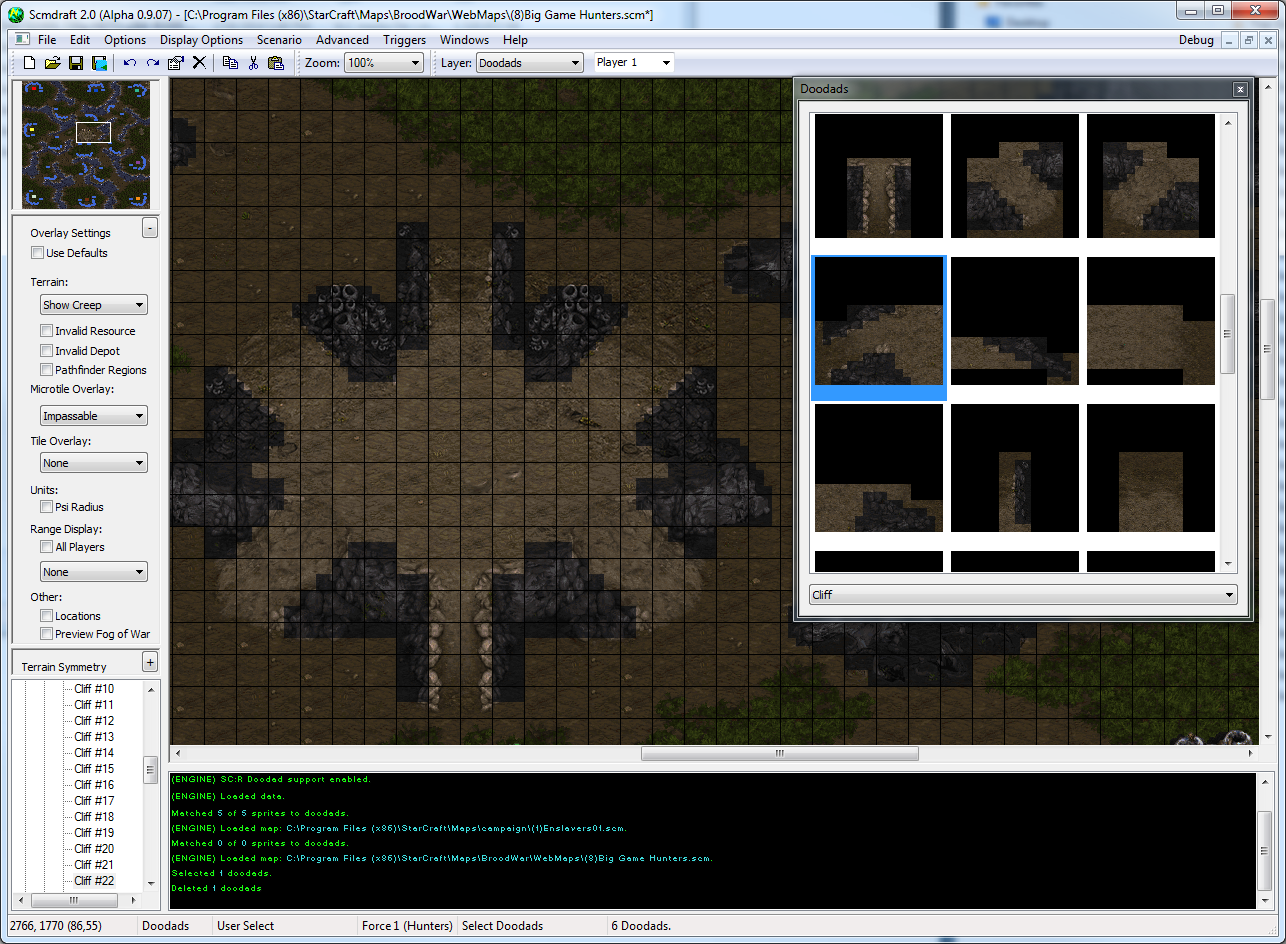Viewport: 1286px width, 944px height.
Task: Click the Doodads palette vertical scrollbar thumb
Action: click(x=1228, y=333)
